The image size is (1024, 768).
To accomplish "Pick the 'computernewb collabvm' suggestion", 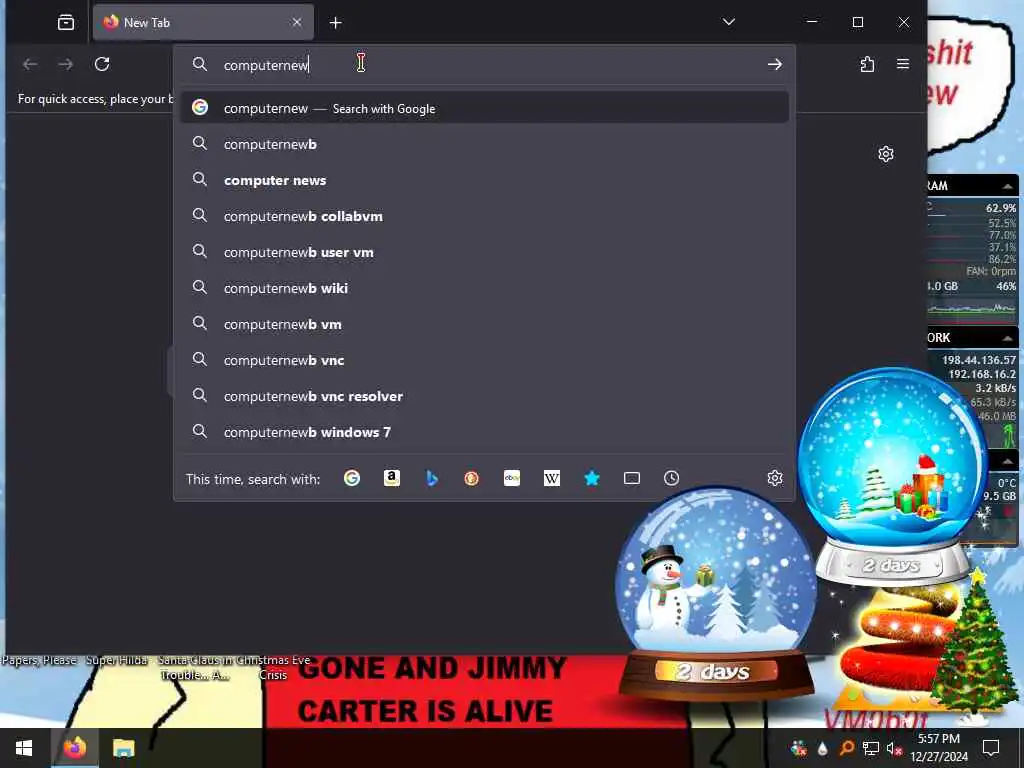I will click(485, 216).
